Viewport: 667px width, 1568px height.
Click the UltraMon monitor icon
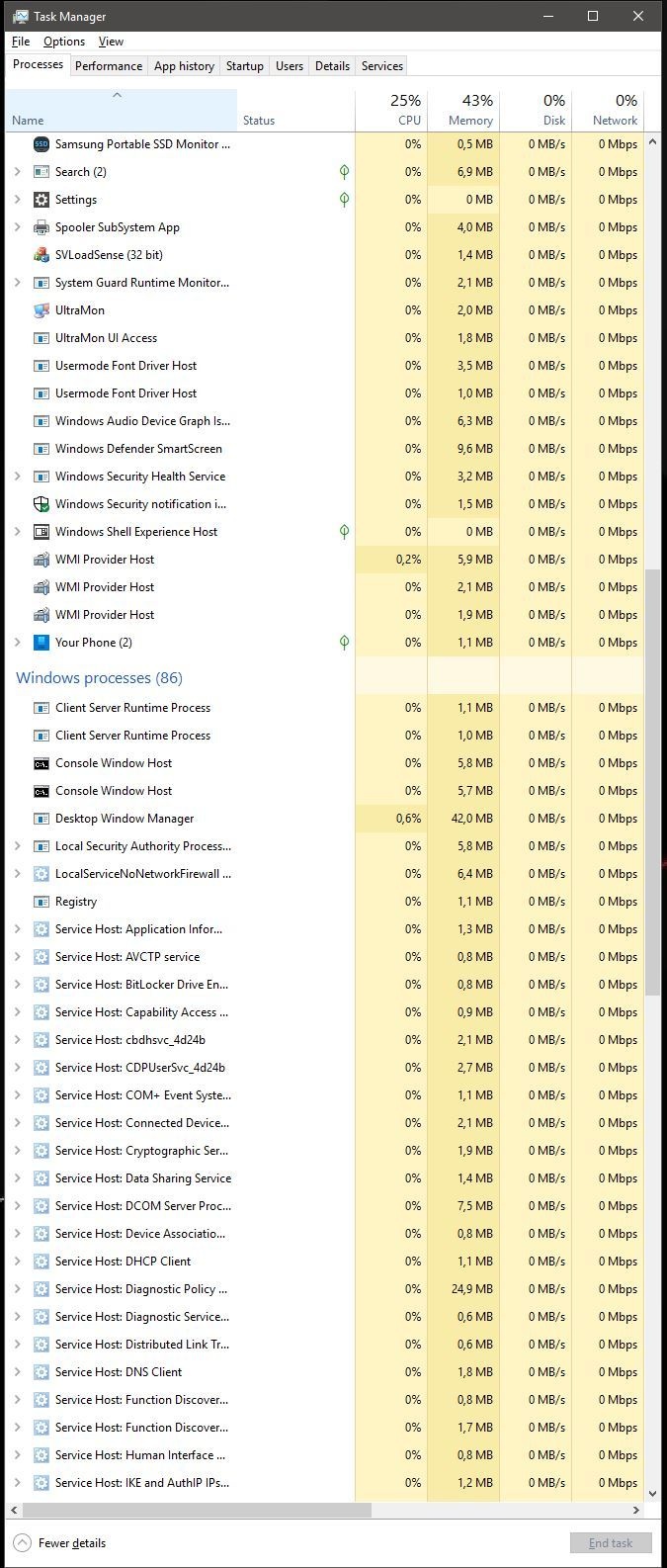pos(42,309)
